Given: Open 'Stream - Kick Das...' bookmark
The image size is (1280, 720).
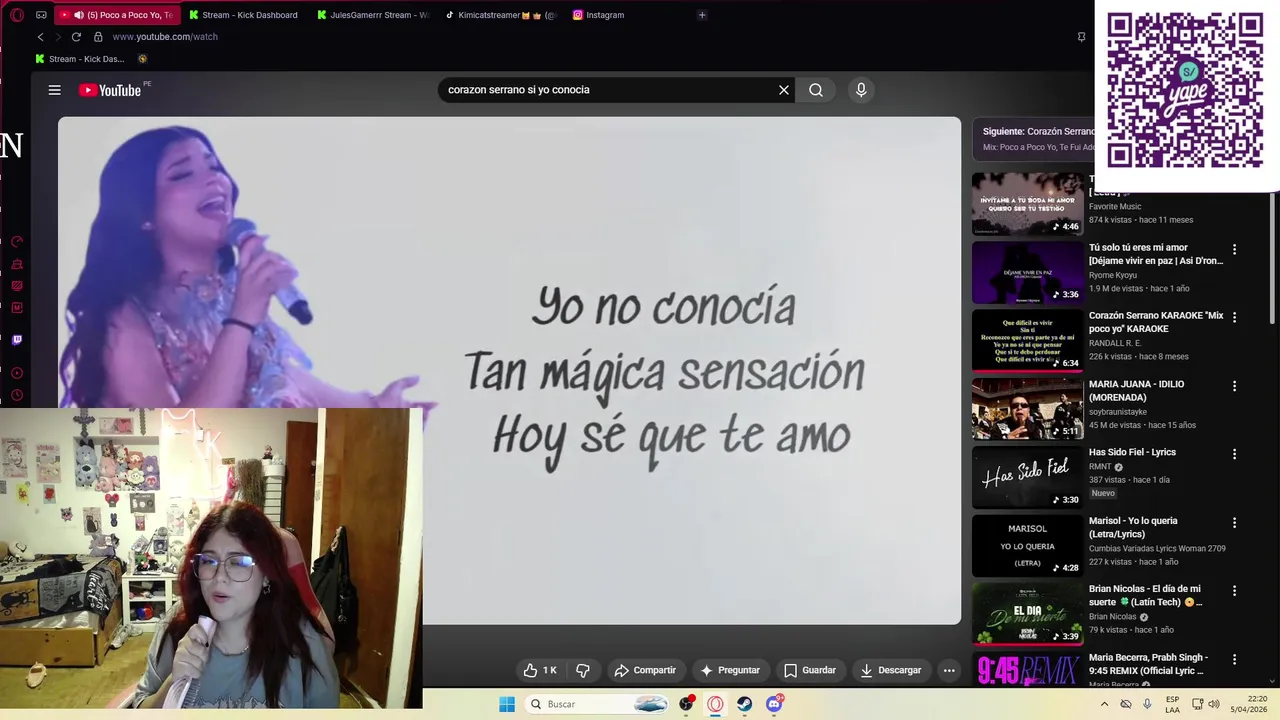Looking at the screenshot, I should [x=79, y=59].
